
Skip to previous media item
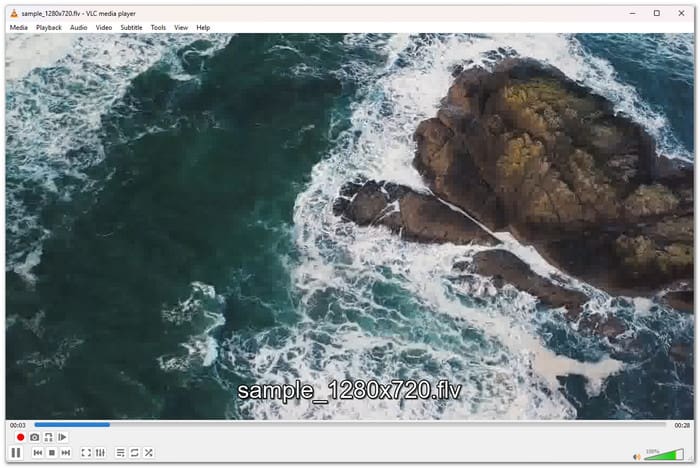coord(38,453)
